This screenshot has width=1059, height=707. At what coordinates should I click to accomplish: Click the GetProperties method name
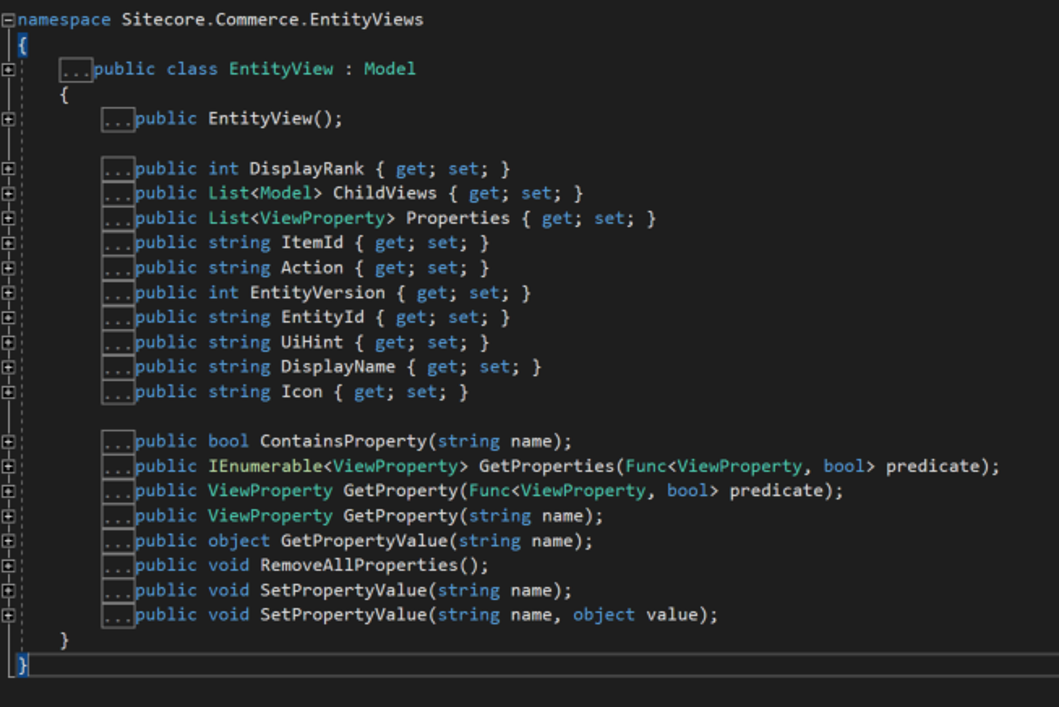(546, 466)
